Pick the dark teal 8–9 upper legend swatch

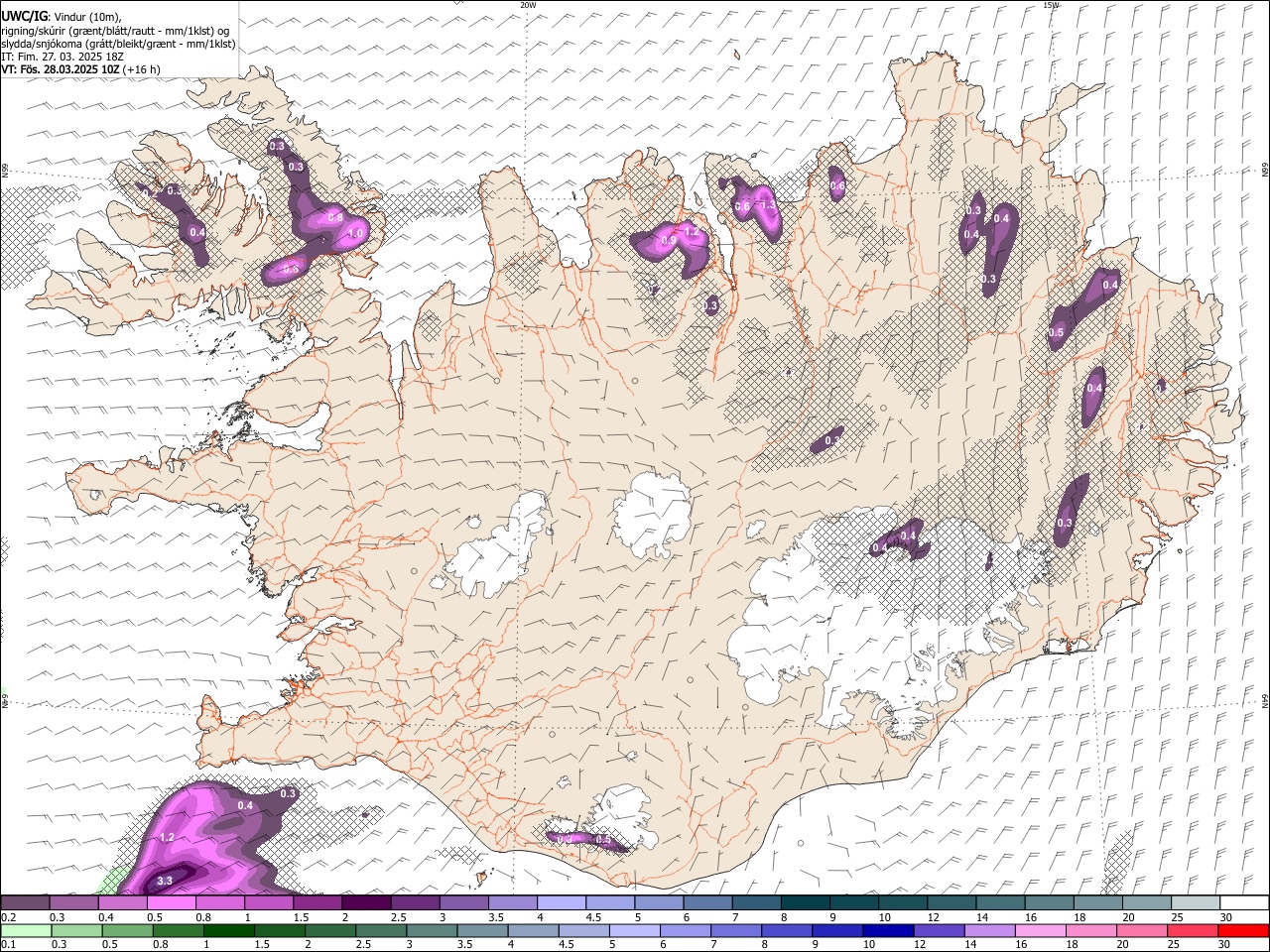click(806, 902)
